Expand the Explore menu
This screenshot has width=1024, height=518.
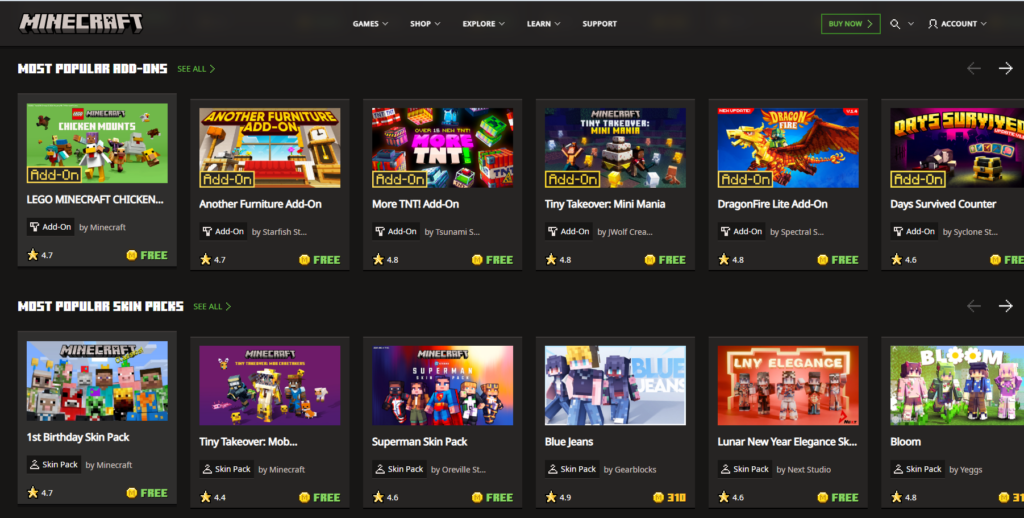[x=483, y=24]
